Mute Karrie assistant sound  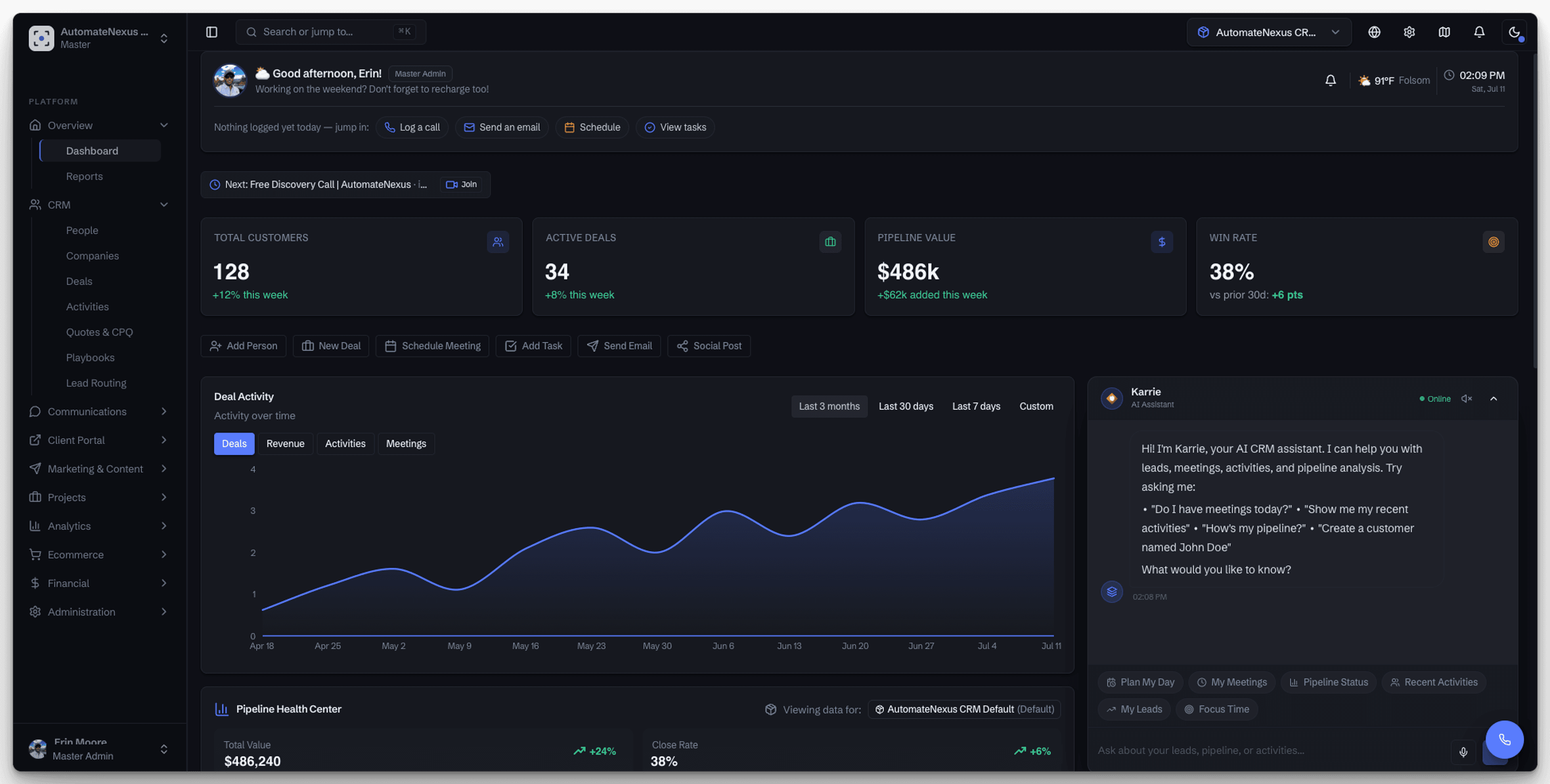[1466, 398]
